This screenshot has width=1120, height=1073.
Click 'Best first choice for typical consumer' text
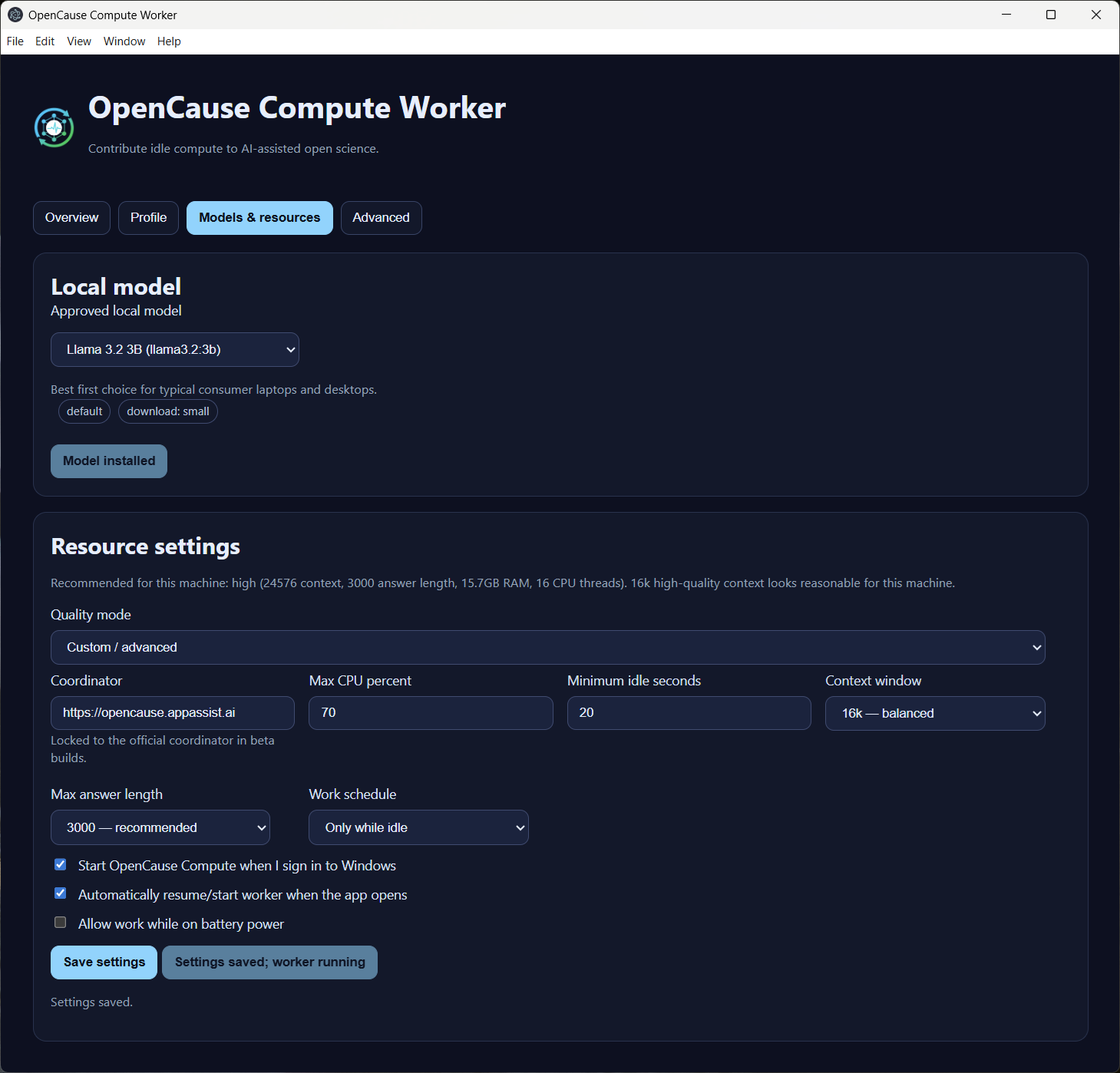(213, 390)
